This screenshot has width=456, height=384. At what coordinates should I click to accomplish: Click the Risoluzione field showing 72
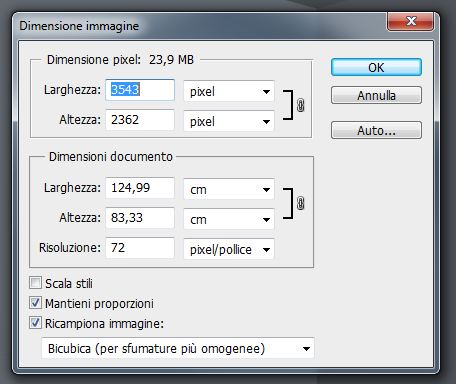click(140, 248)
